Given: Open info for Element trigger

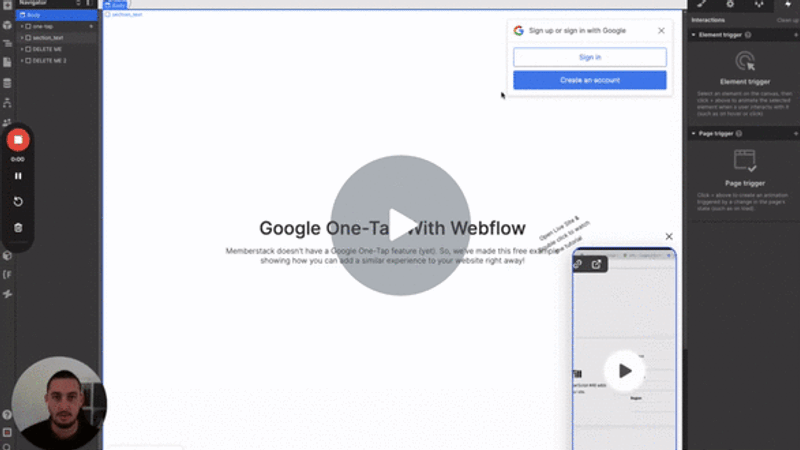Looking at the screenshot, I should (748, 35).
